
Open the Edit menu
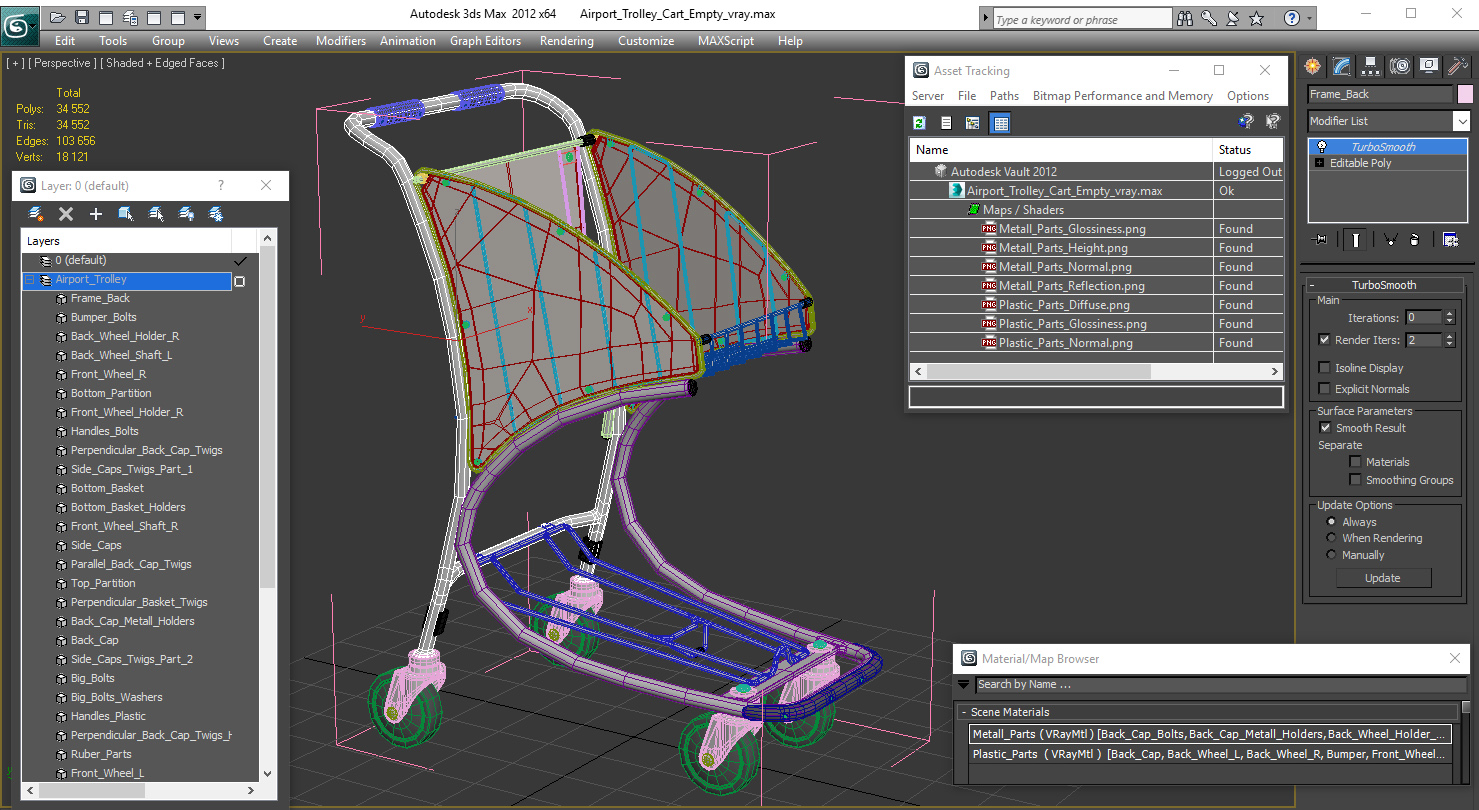pos(65,41)
